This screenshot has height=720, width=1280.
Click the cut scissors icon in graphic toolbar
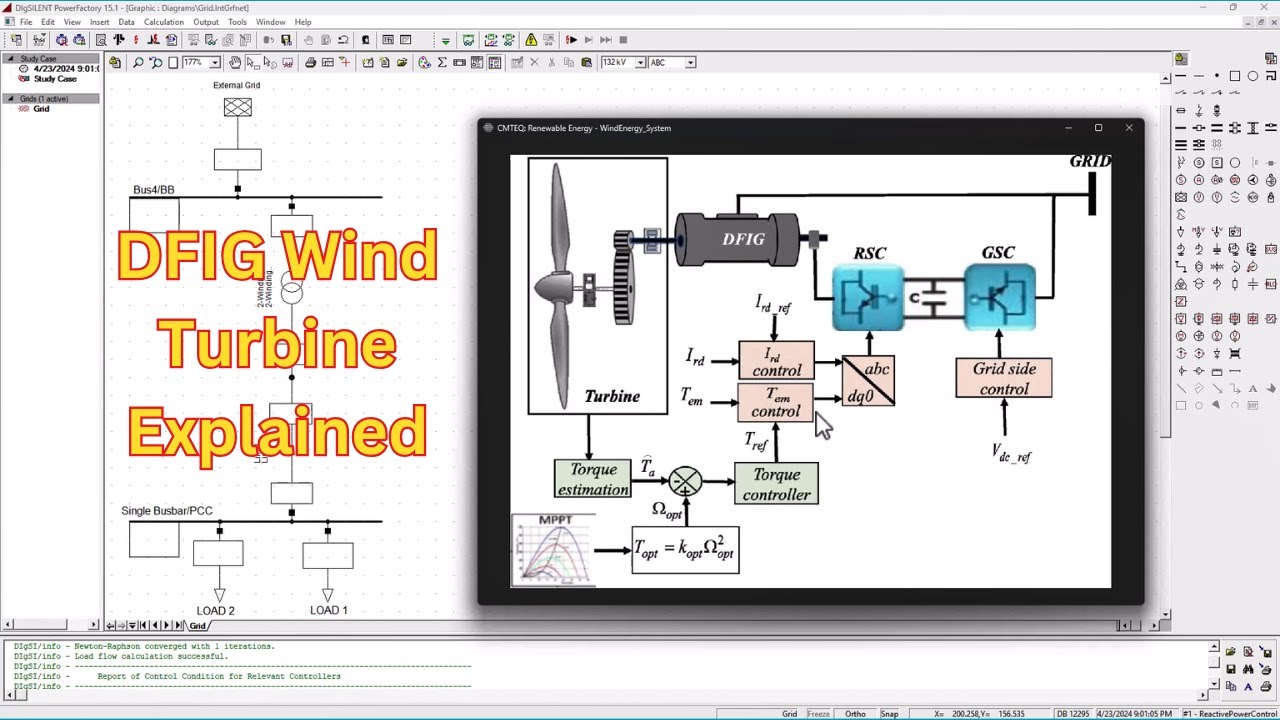point(552,62)
